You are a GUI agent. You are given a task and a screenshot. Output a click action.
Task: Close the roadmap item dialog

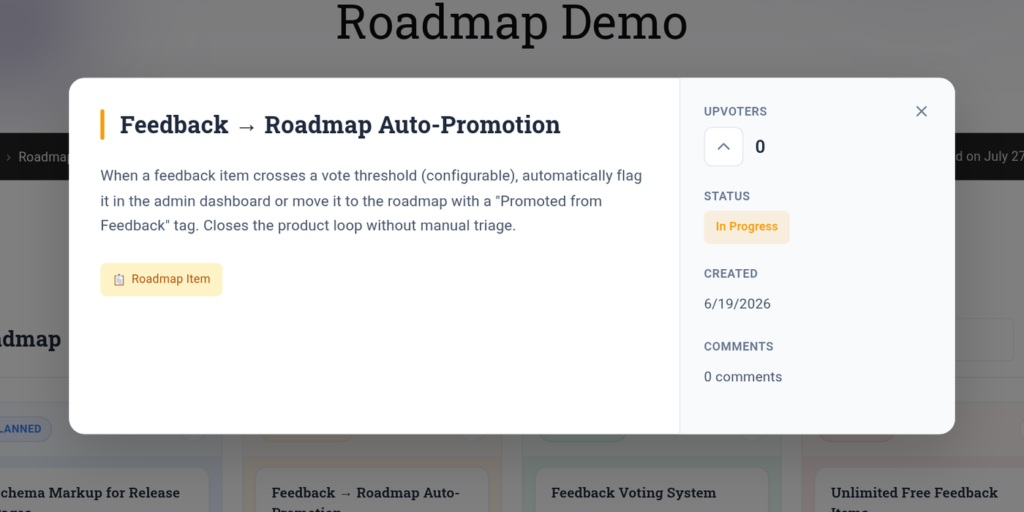coord(921,112)
